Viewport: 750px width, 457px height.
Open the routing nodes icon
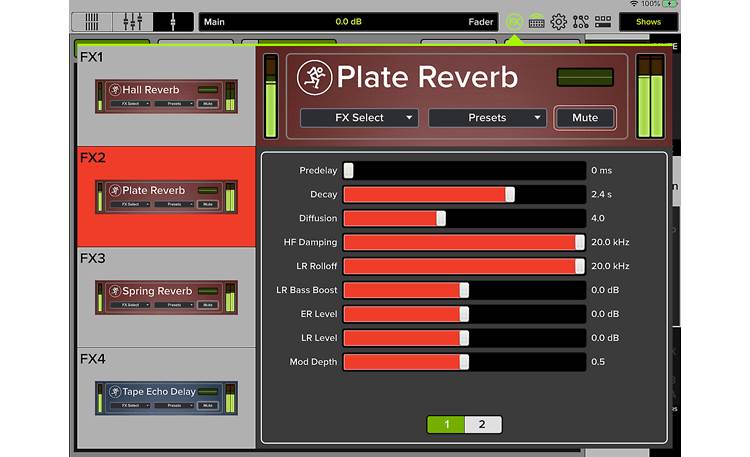pyautogui.click(x=580, y=22)
